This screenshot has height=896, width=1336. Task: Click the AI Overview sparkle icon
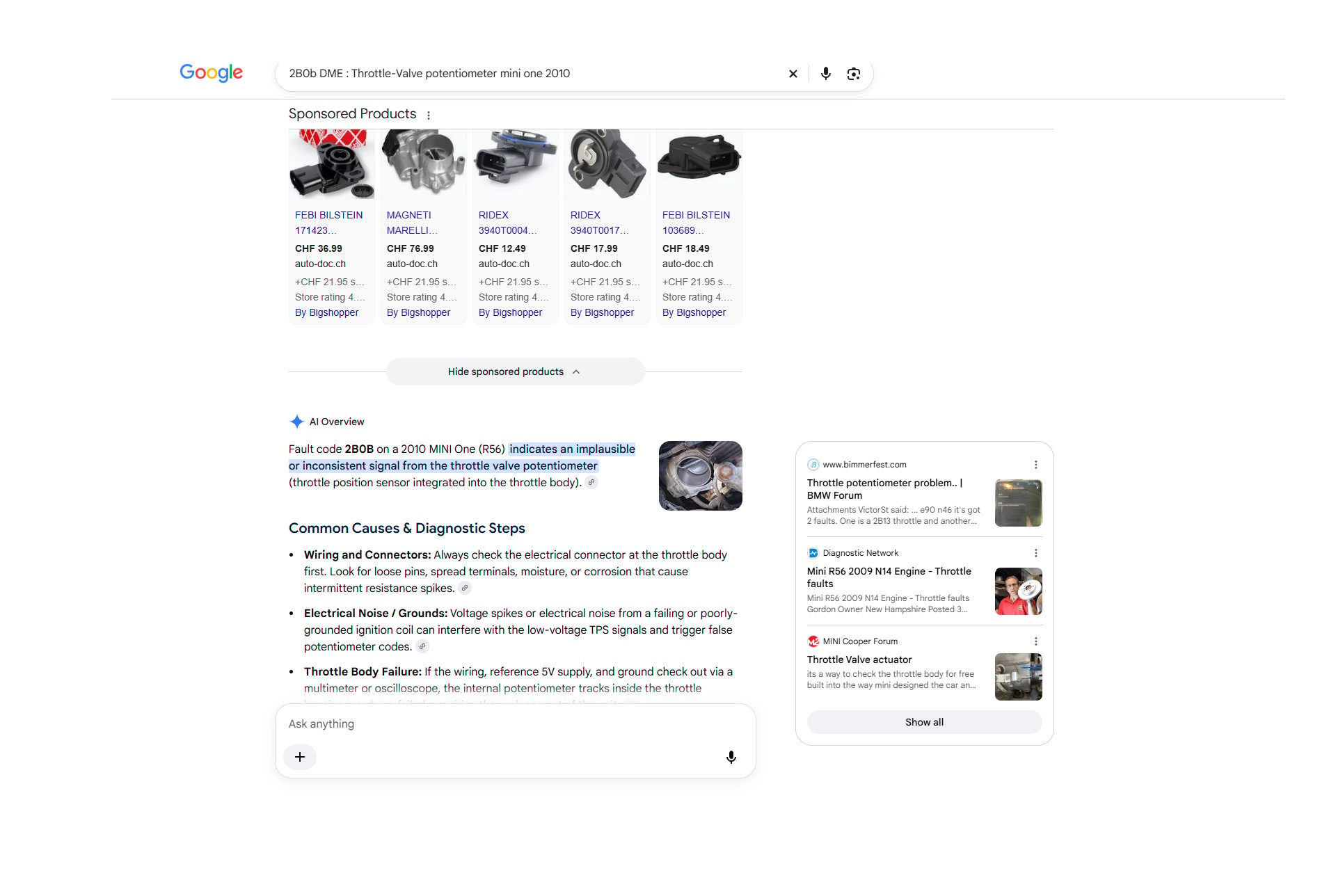296,422
